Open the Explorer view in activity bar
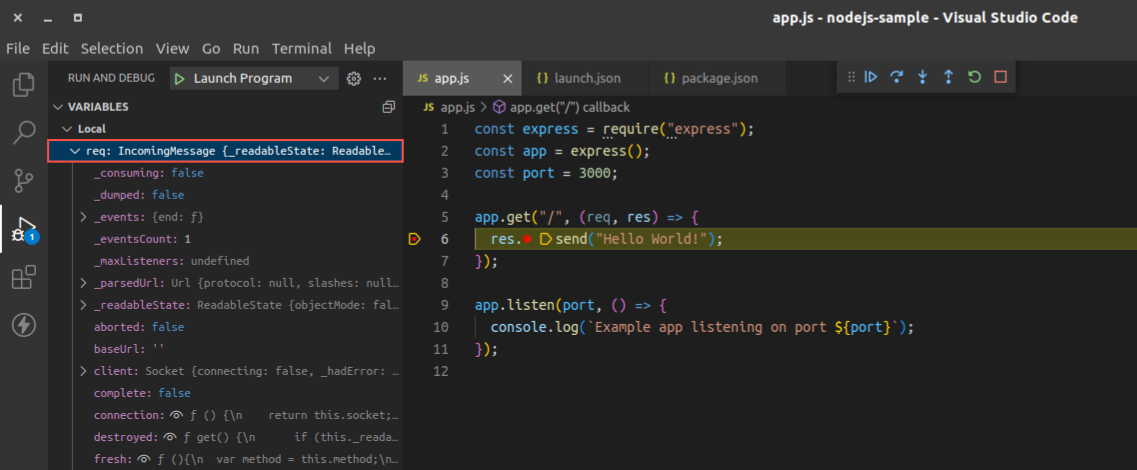The width and height of the screenshot is (1137, 470). coord(24,84)
